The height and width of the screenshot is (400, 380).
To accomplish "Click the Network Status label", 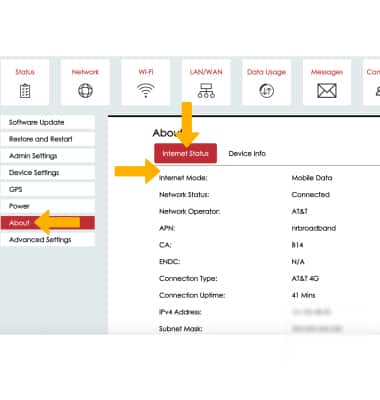I will (x=184, y=195).
